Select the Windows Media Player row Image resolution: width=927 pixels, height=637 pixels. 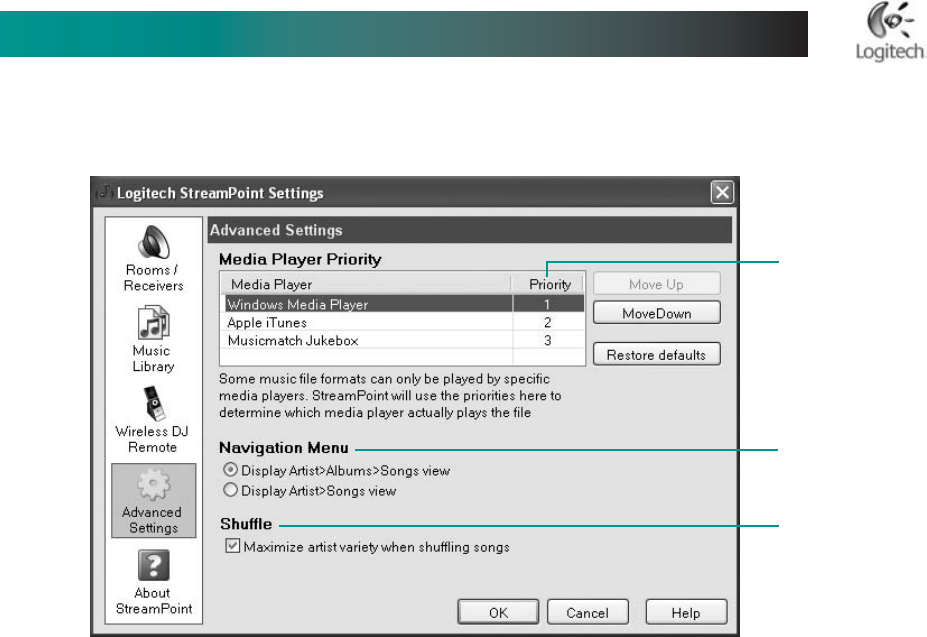402,304
